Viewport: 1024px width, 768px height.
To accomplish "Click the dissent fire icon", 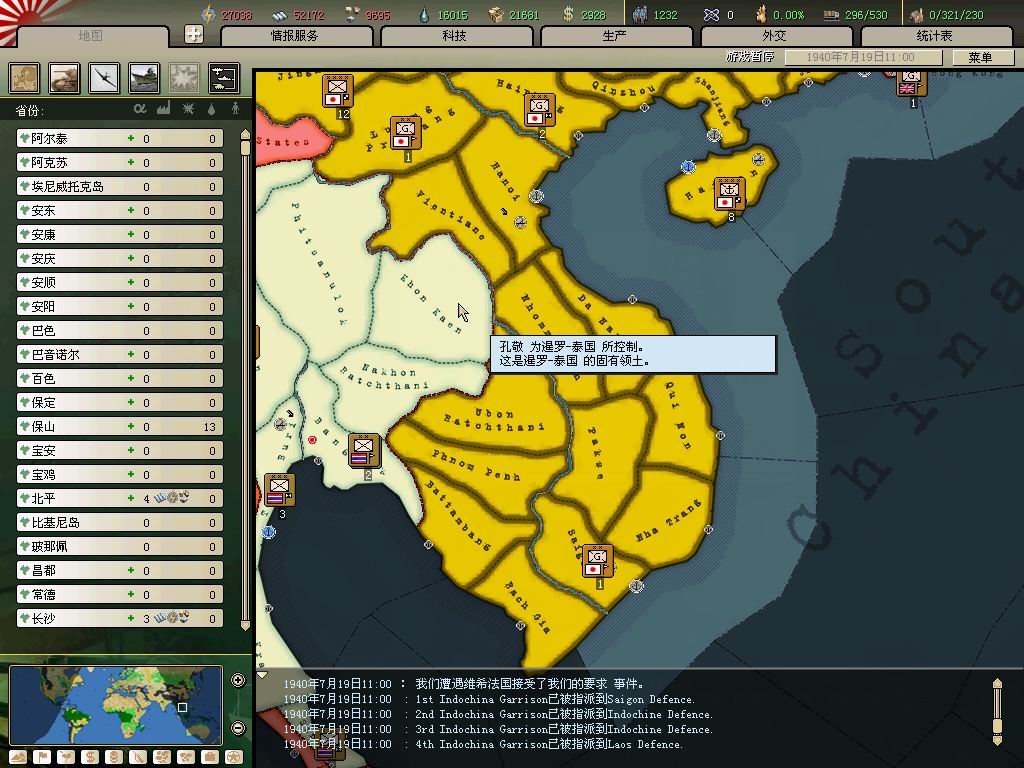I will [761, 14].
